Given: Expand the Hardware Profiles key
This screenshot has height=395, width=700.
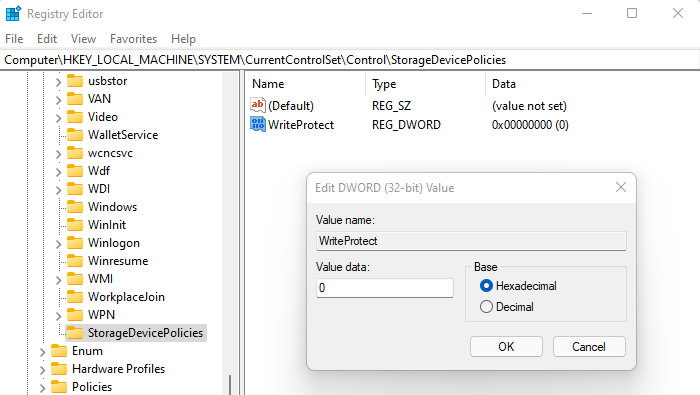Looking at the screenshot, I should (x=42, y=370).
